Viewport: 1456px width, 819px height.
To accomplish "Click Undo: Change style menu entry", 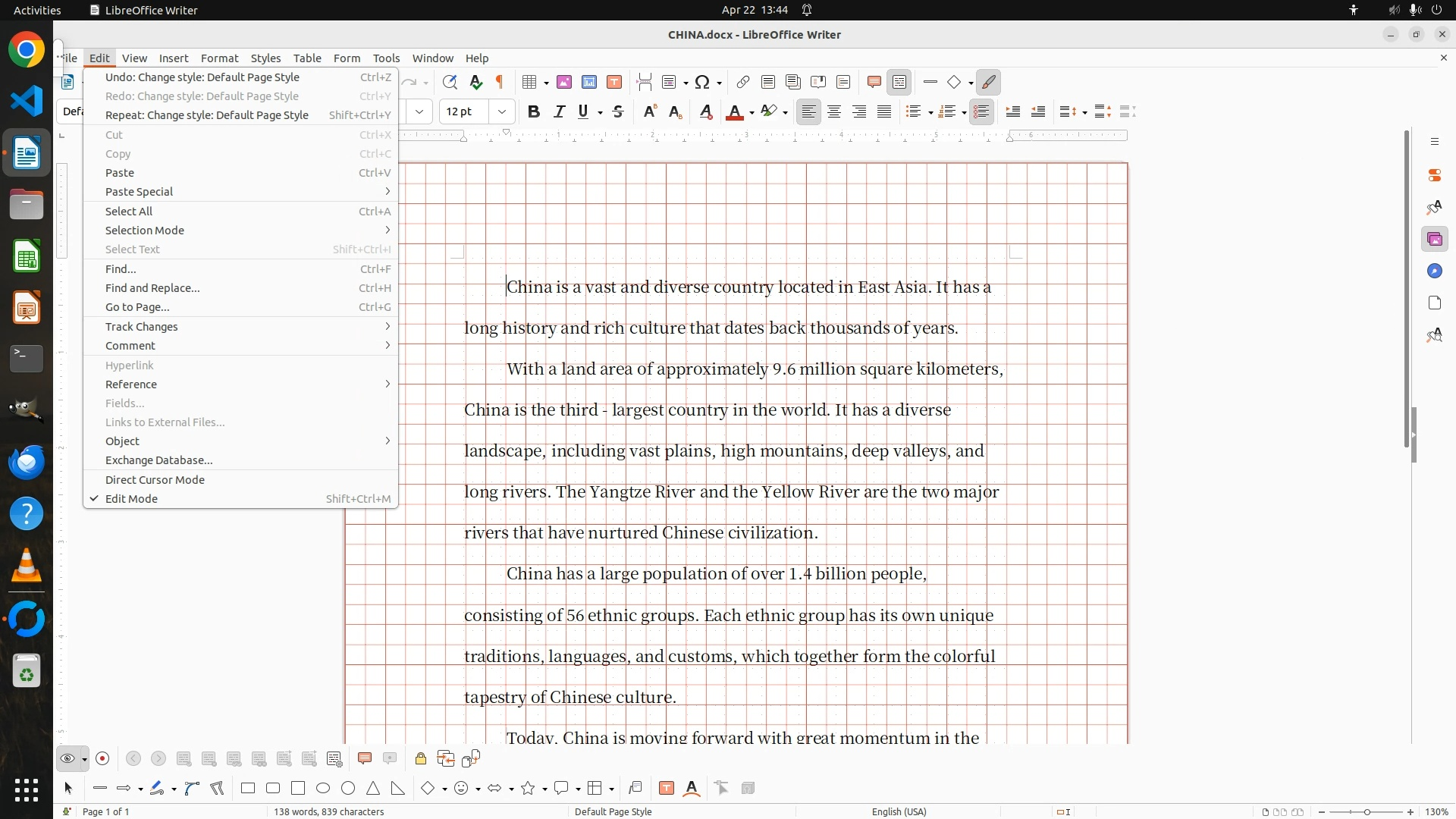I will [202, 77].
